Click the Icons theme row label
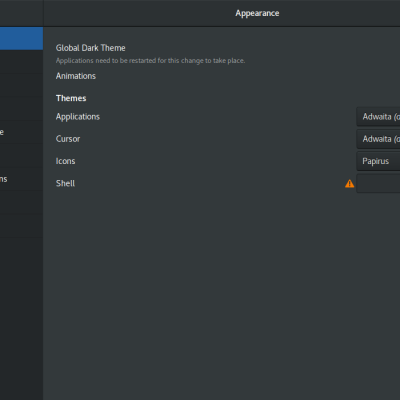This screenshot has height=400, width=400. 65,161
